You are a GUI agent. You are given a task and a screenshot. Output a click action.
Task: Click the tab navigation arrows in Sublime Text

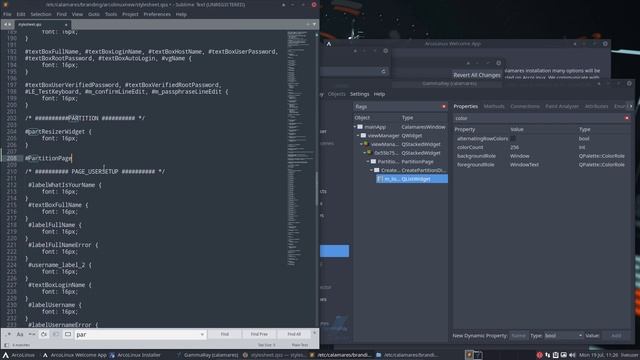(x=7, y=24)
